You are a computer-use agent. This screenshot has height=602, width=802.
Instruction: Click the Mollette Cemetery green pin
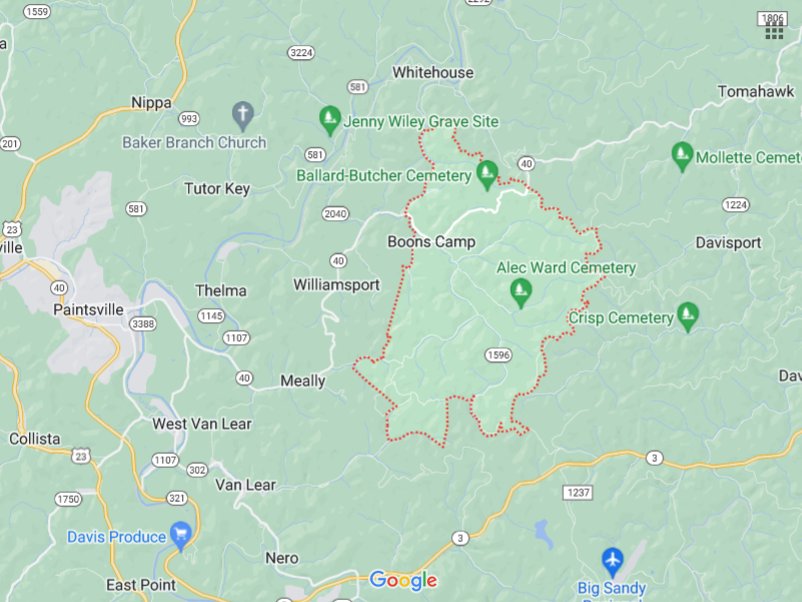click(x=682, y=157)
